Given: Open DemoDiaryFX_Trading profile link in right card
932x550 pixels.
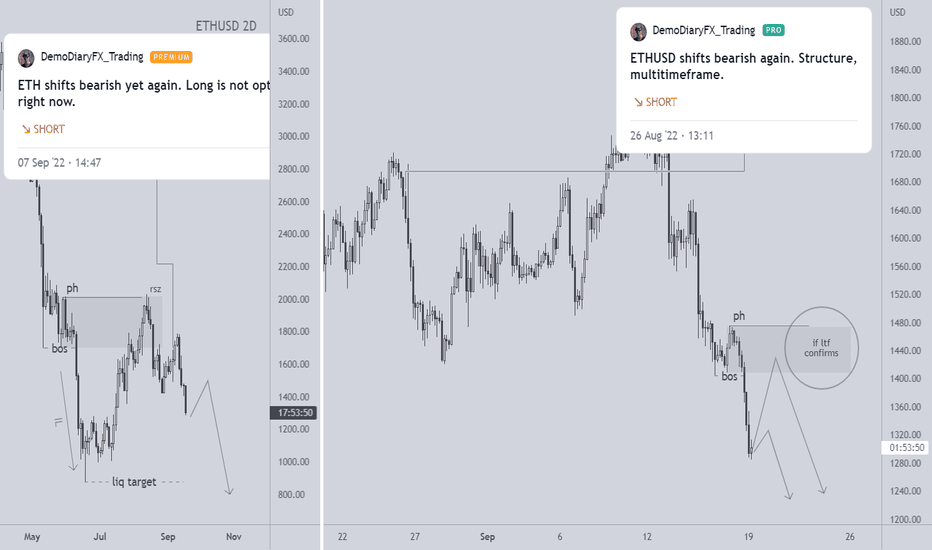Looking at the screenshot, I should [704, 30].
